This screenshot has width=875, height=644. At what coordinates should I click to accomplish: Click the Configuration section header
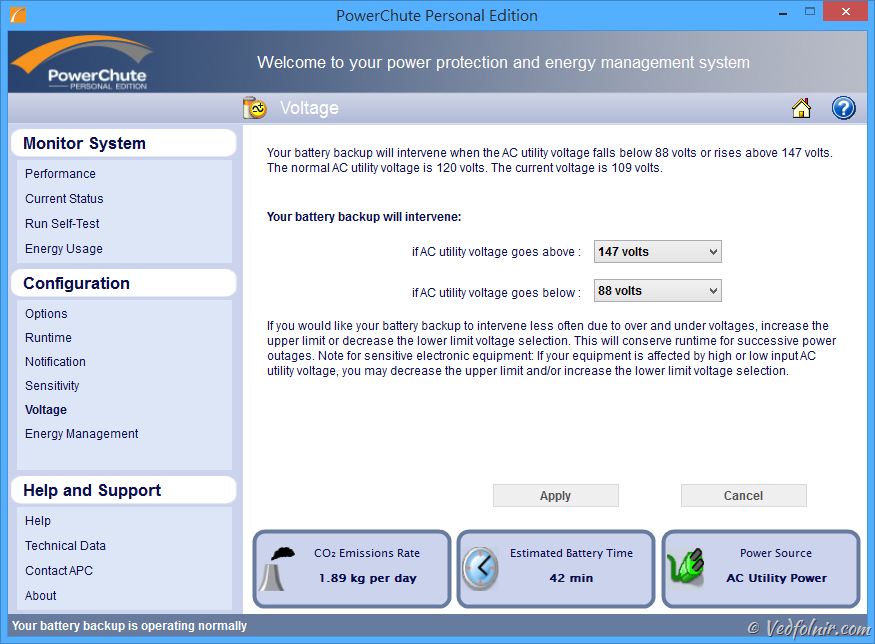(x=124, y=283)
